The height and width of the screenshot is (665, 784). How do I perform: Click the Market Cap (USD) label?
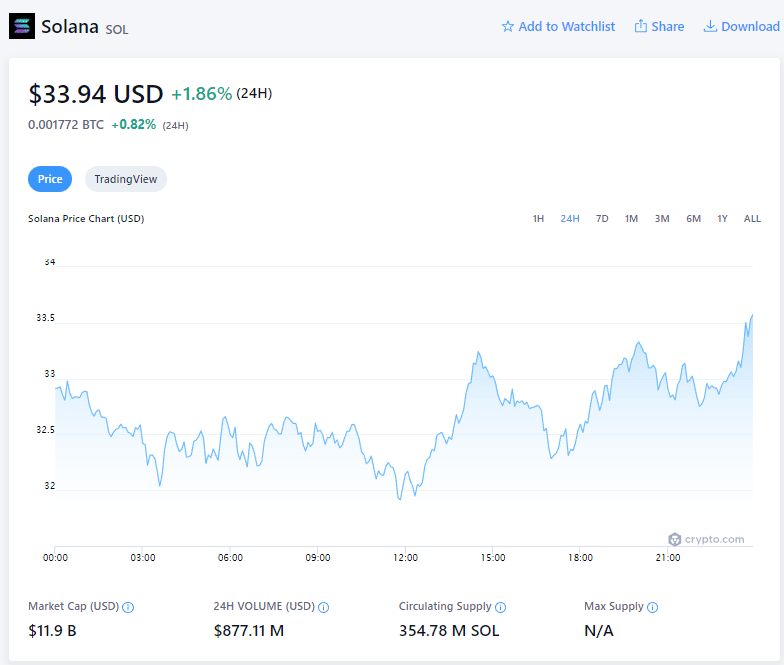(74, 606)
